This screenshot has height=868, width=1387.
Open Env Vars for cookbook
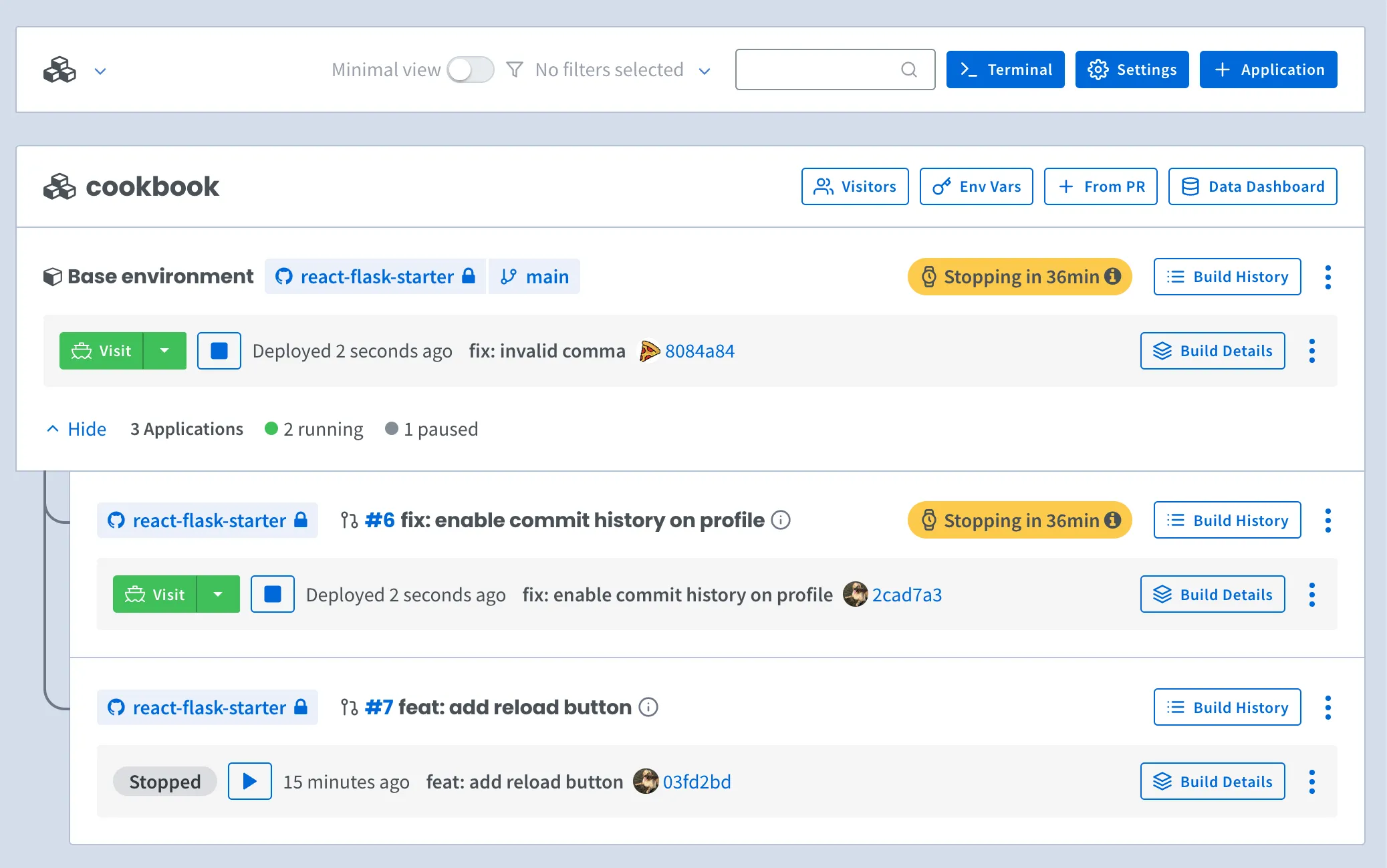976,186
